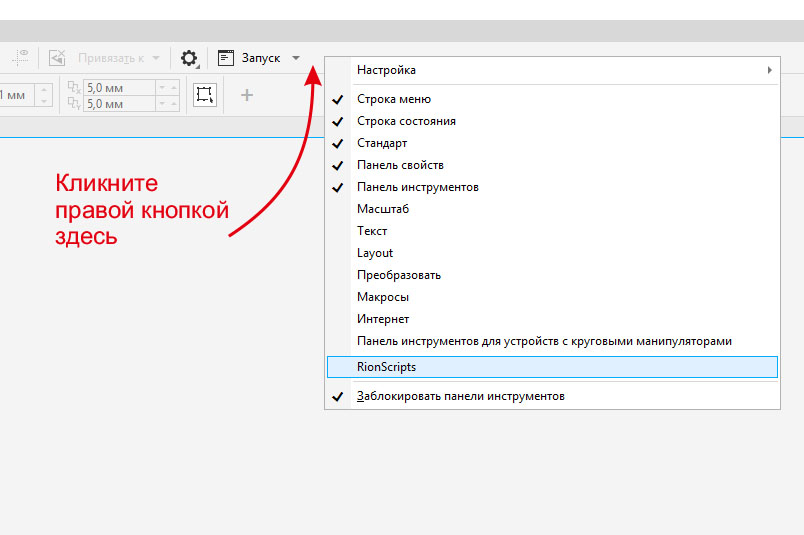Enable the Макросы toolbar

552,298
